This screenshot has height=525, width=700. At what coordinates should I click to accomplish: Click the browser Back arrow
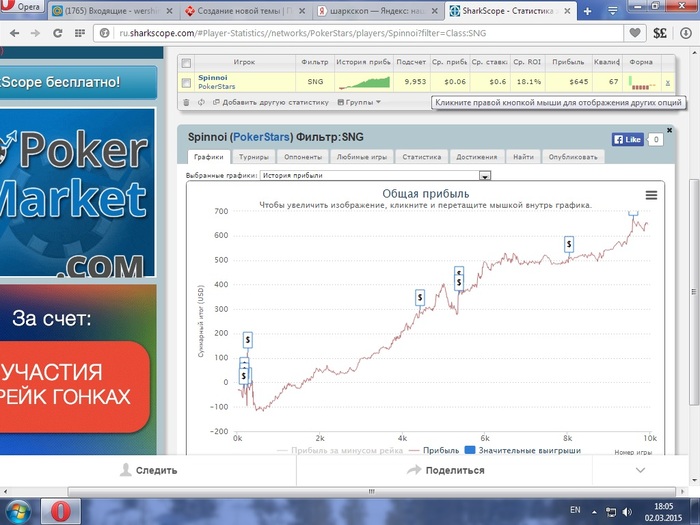[x=14, y=33]
